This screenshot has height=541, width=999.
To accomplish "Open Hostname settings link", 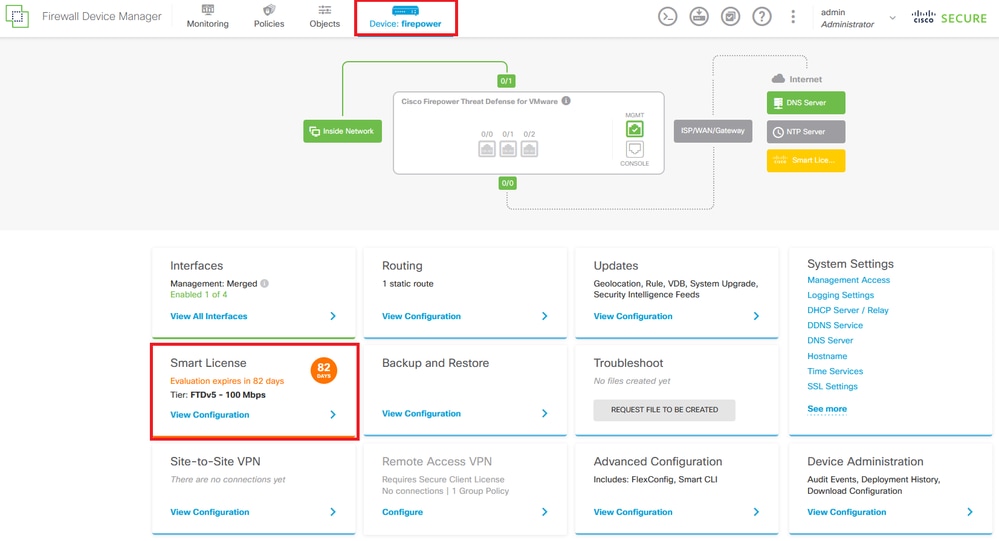I will (x=827, y=356).
